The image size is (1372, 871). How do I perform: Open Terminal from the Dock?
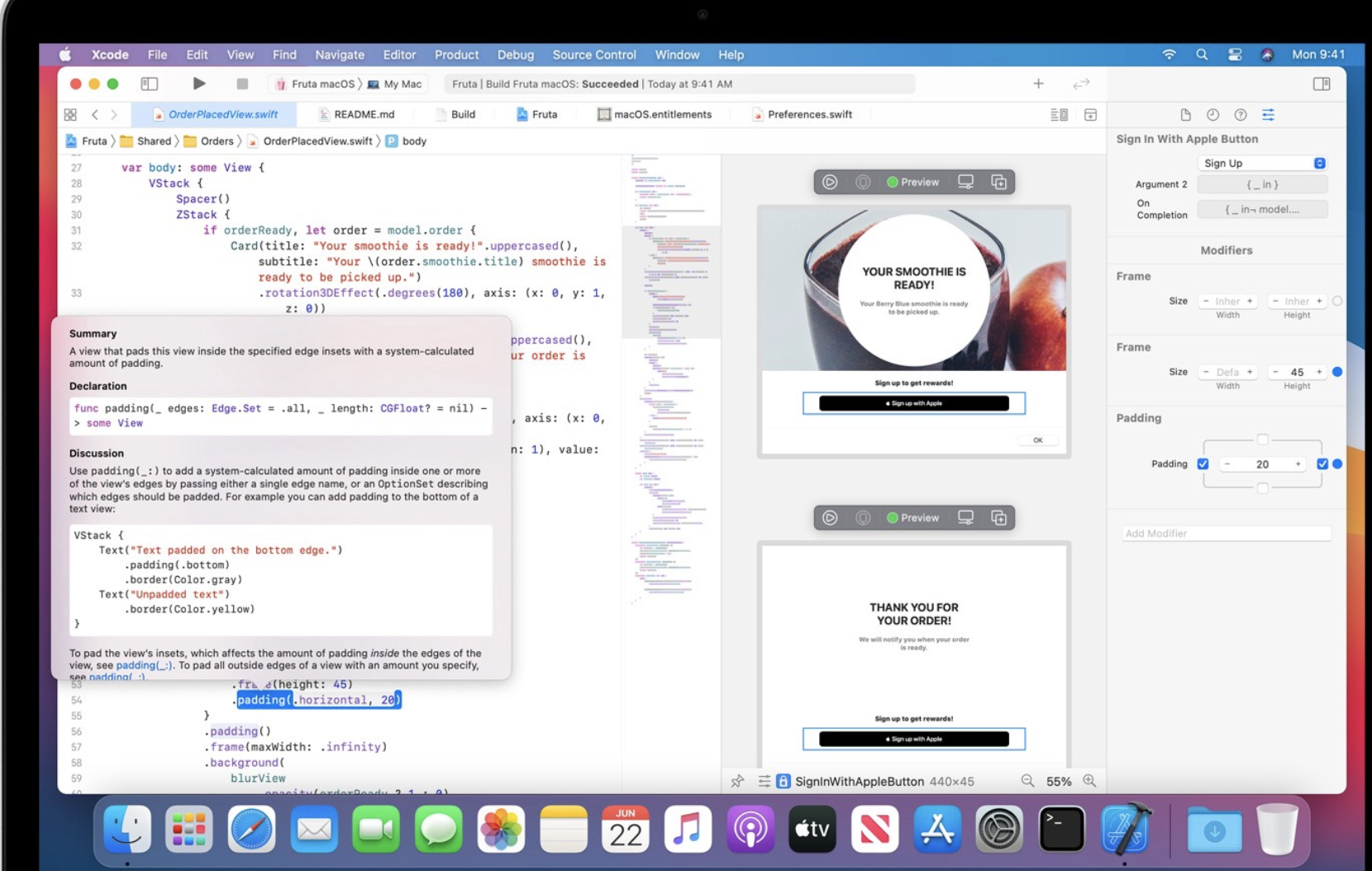coord(1061,829)
